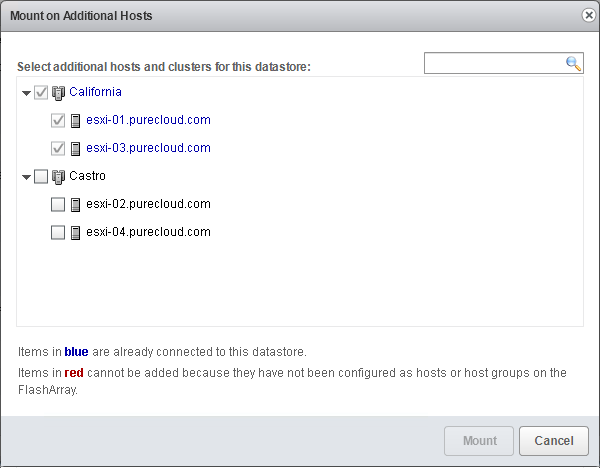
Task: Check the esxi-02.purecloud.com checkbox
Action: click(x=58, y=204)
